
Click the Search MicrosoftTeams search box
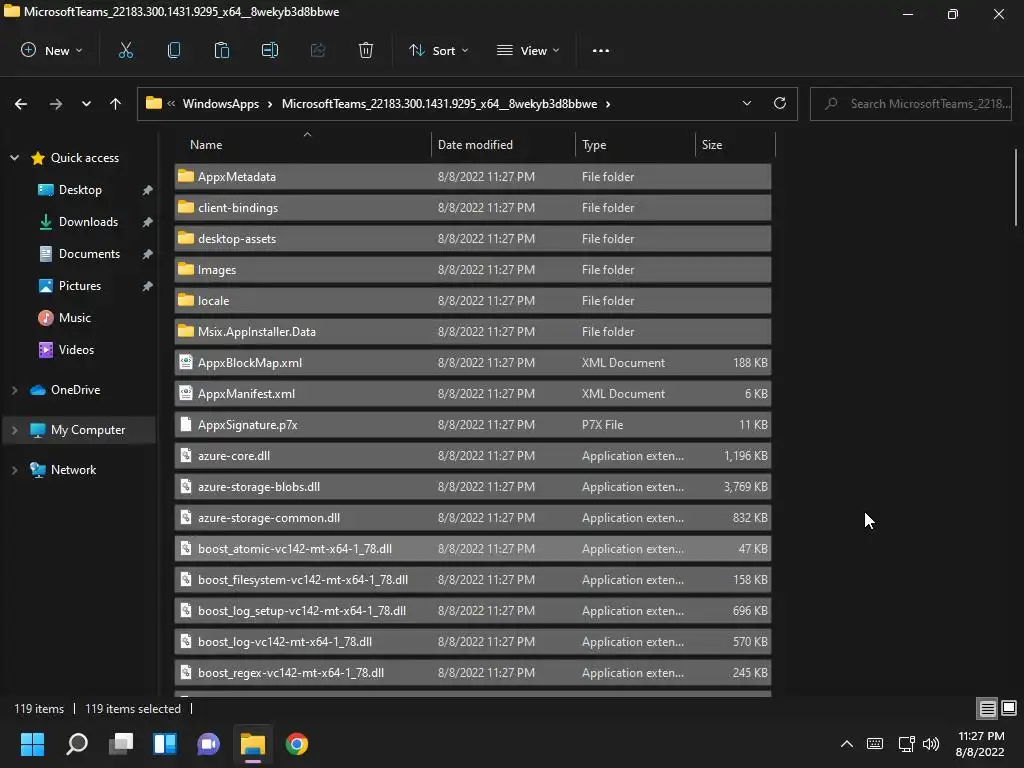(x=910, y=104)
